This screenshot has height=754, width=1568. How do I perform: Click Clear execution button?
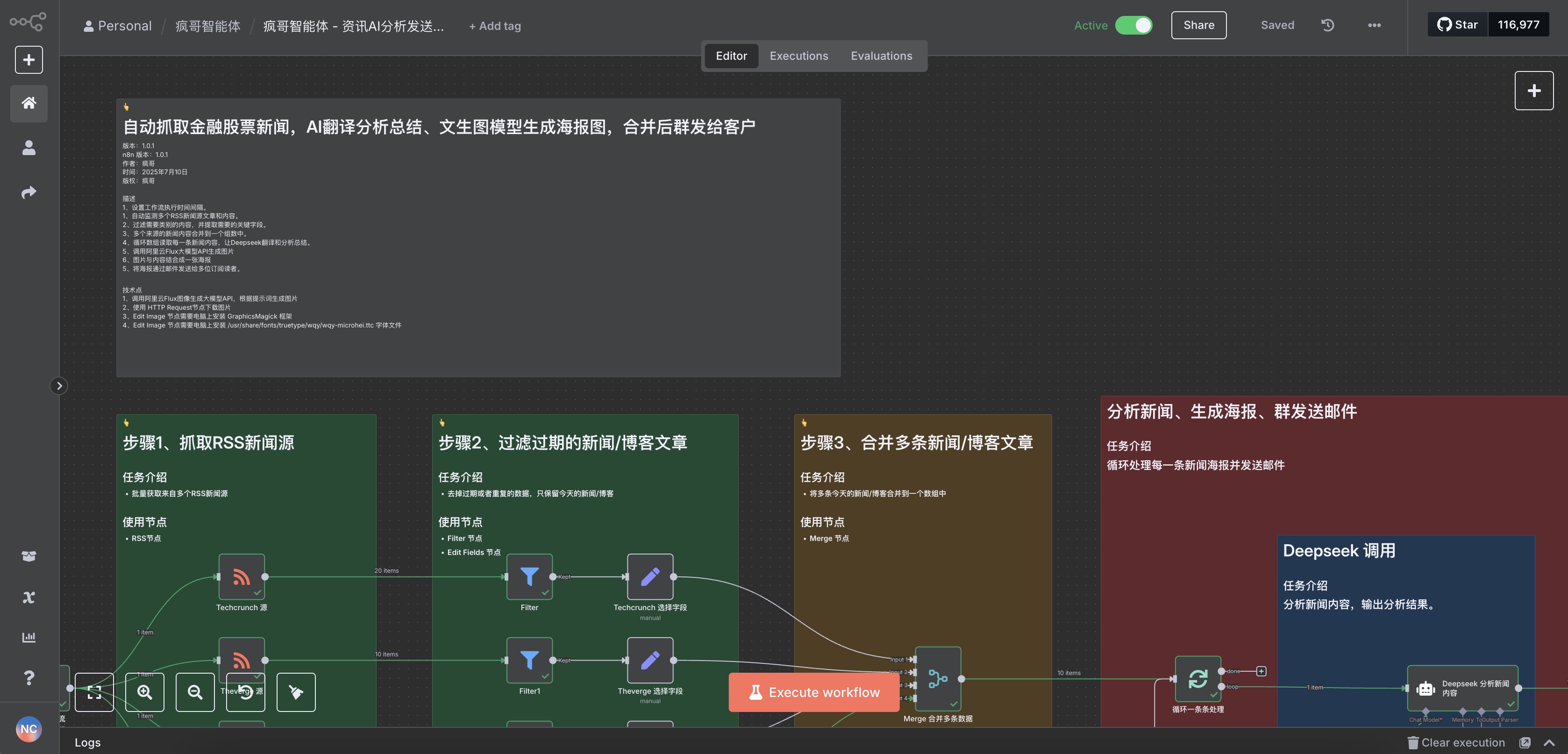point(1456,742)
